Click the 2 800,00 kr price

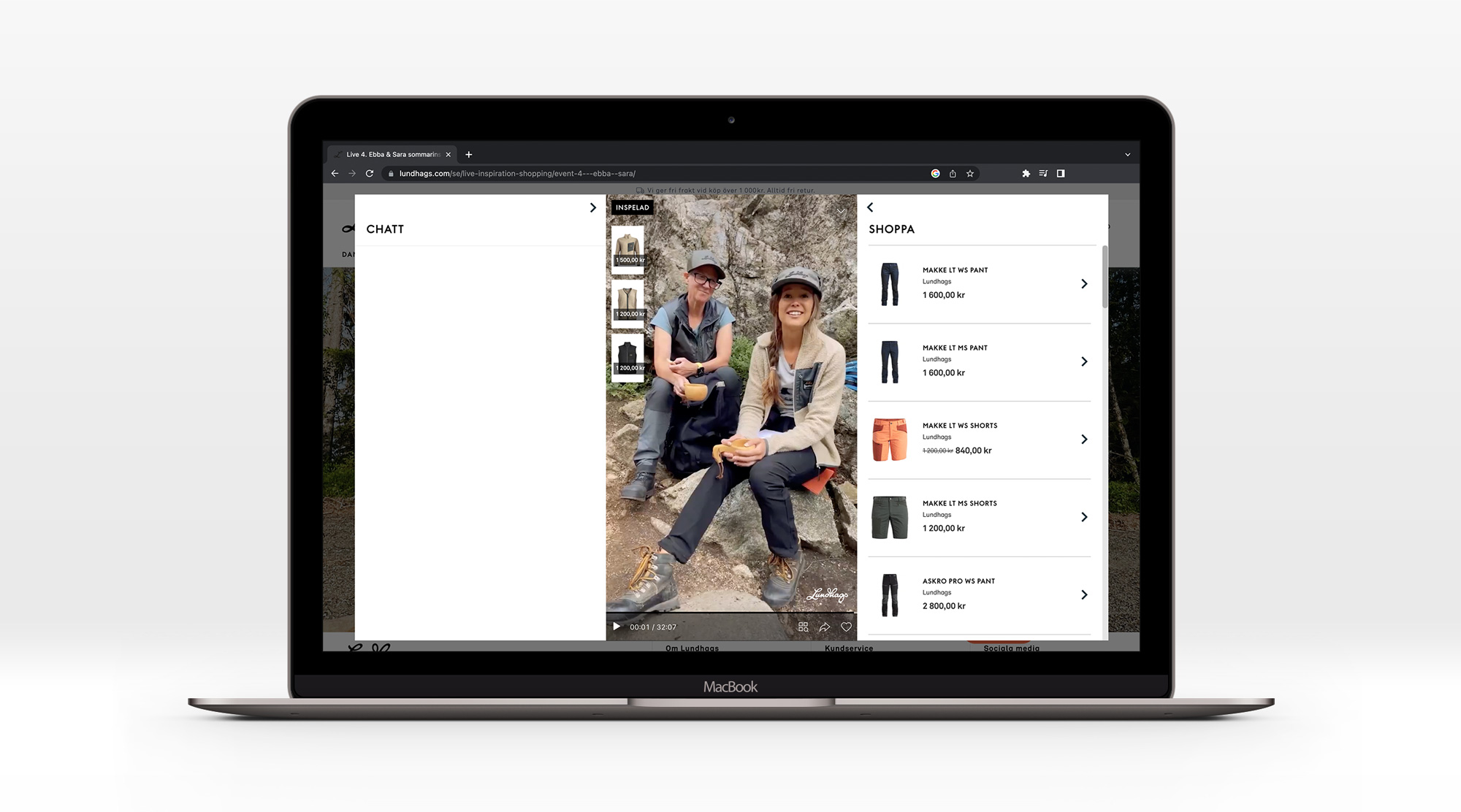(944, 606)
